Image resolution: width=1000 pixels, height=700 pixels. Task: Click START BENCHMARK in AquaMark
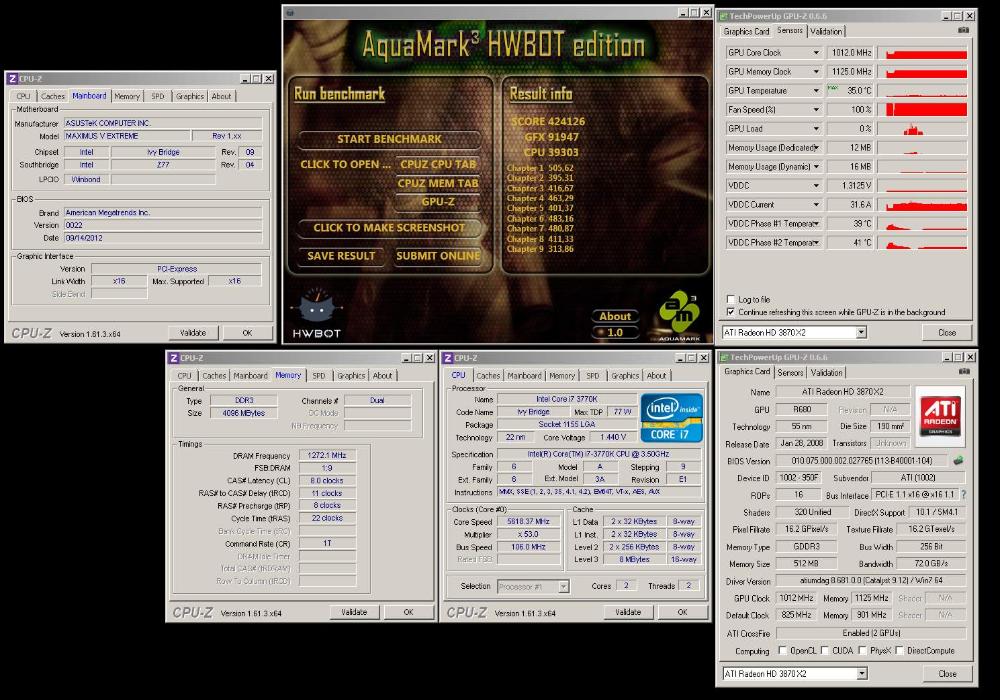[389, 139]
